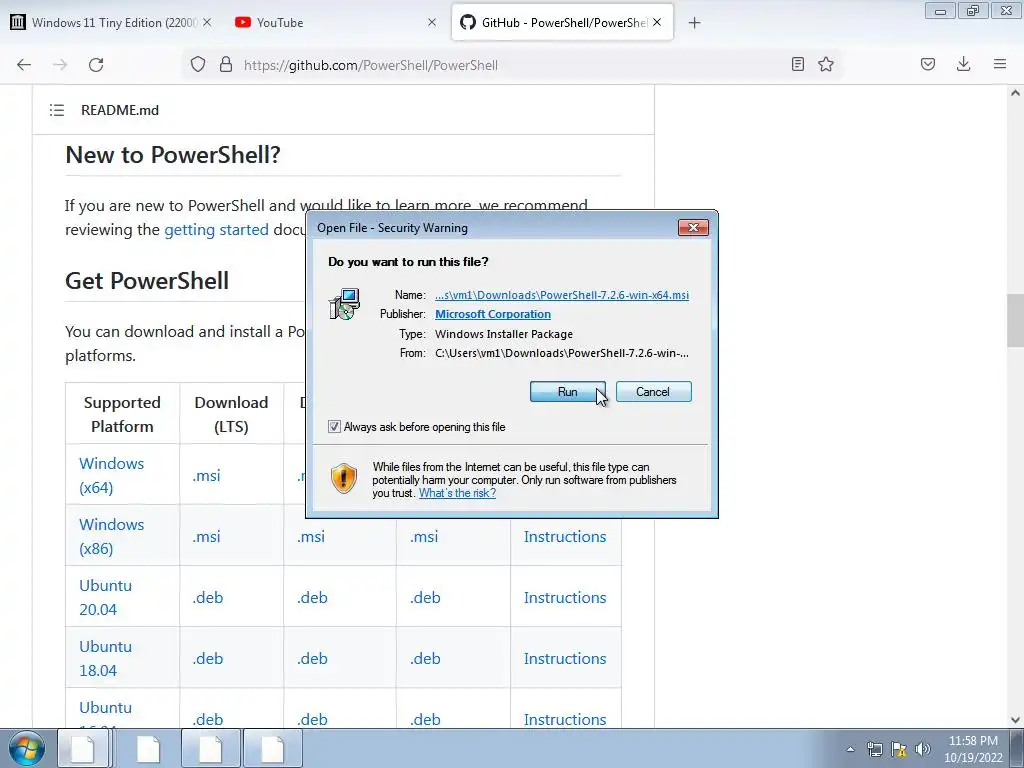The height and width of the screenshot is (768, 1024).
Task: Click the page scrollbar up arrow
Action: [1015, 93]
